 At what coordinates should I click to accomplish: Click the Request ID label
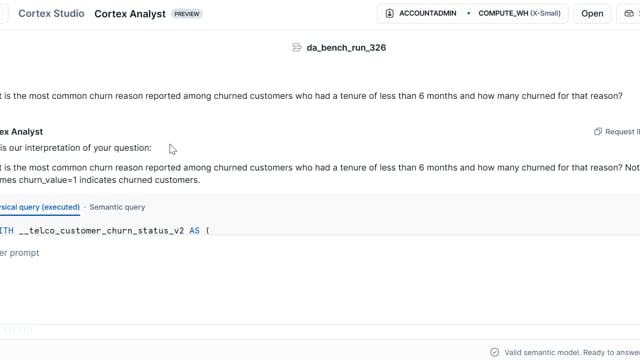tap(622, 131)
